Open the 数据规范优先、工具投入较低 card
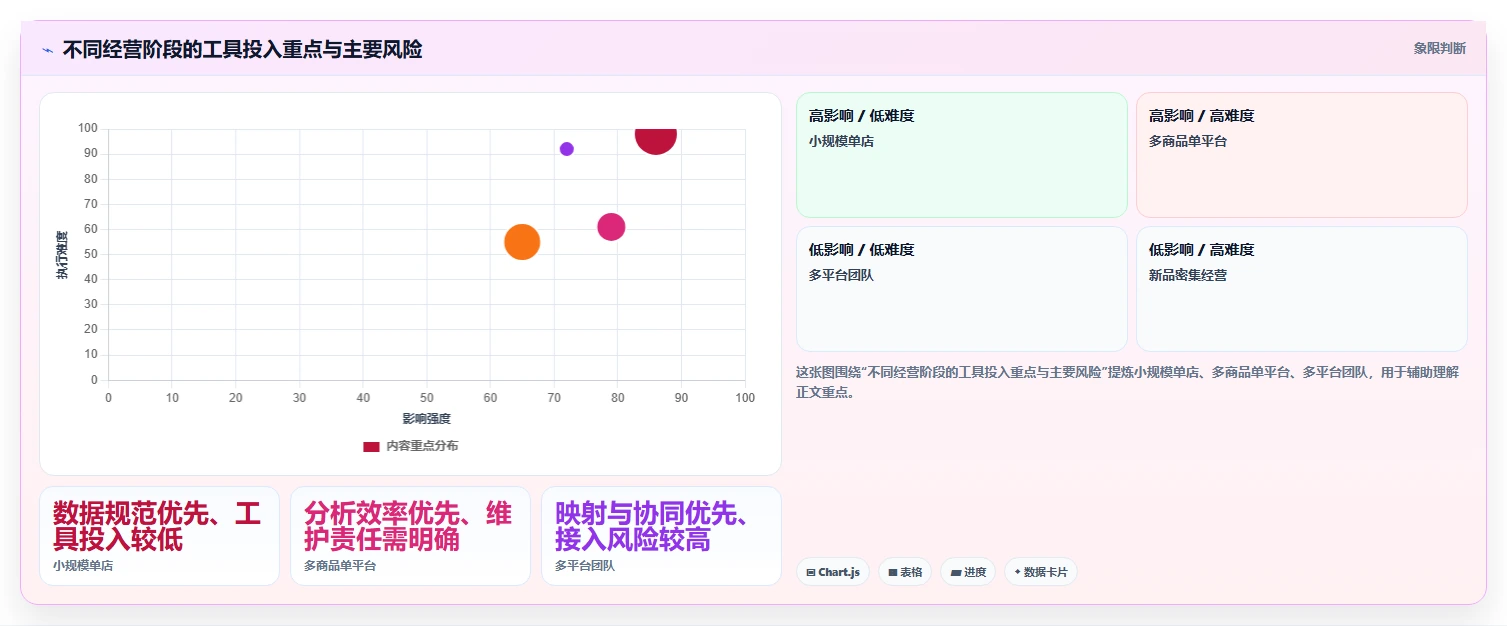This screenshot has height=626, width=1507. [x=159, y=536]
